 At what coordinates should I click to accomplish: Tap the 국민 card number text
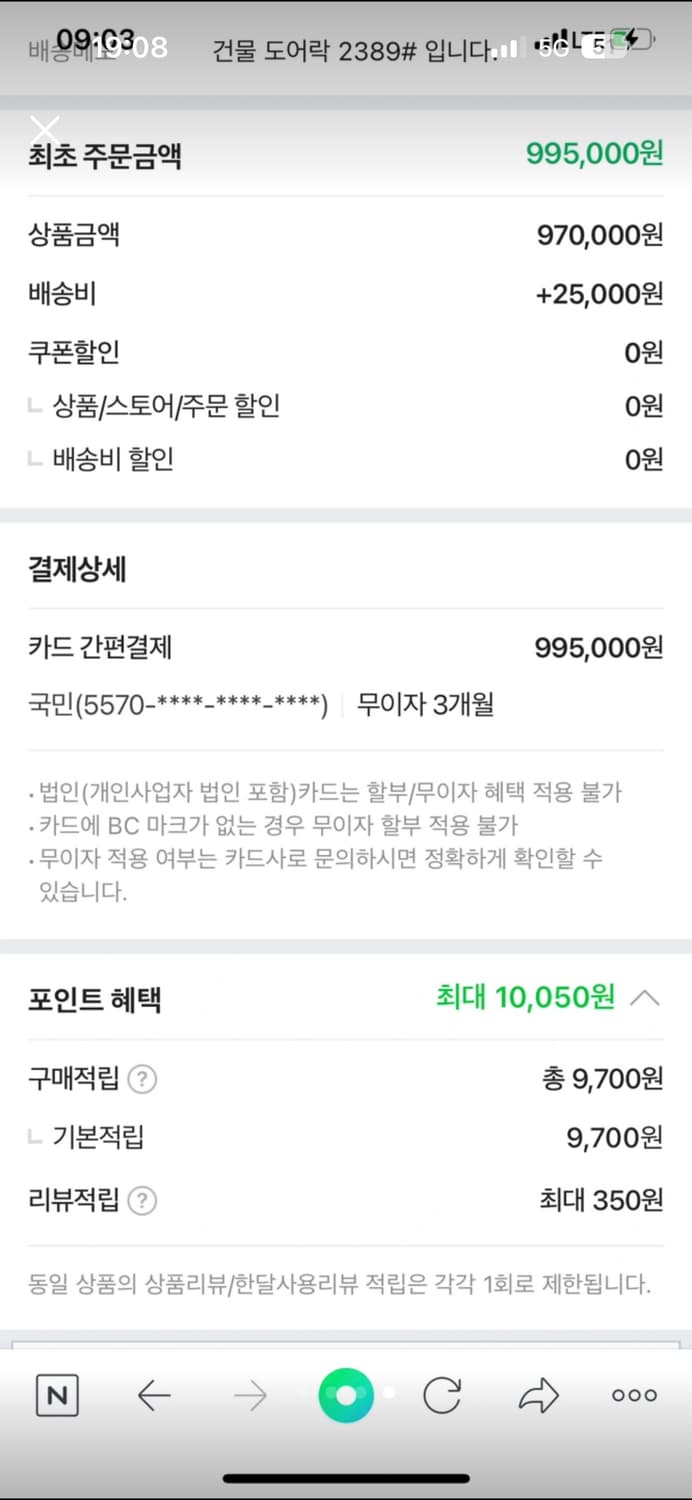[x=178, y=705]
